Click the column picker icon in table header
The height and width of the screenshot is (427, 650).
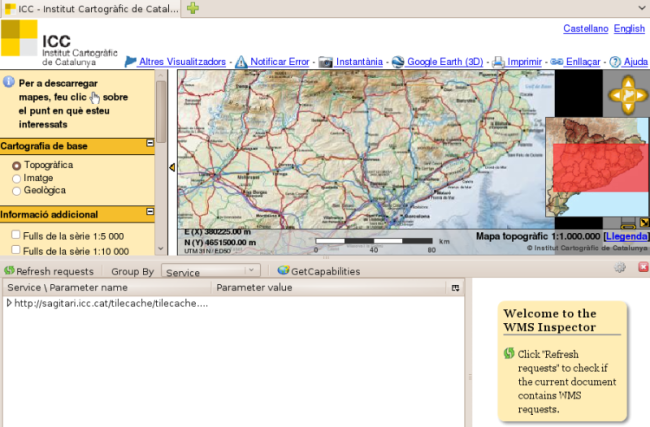[456, 288]
